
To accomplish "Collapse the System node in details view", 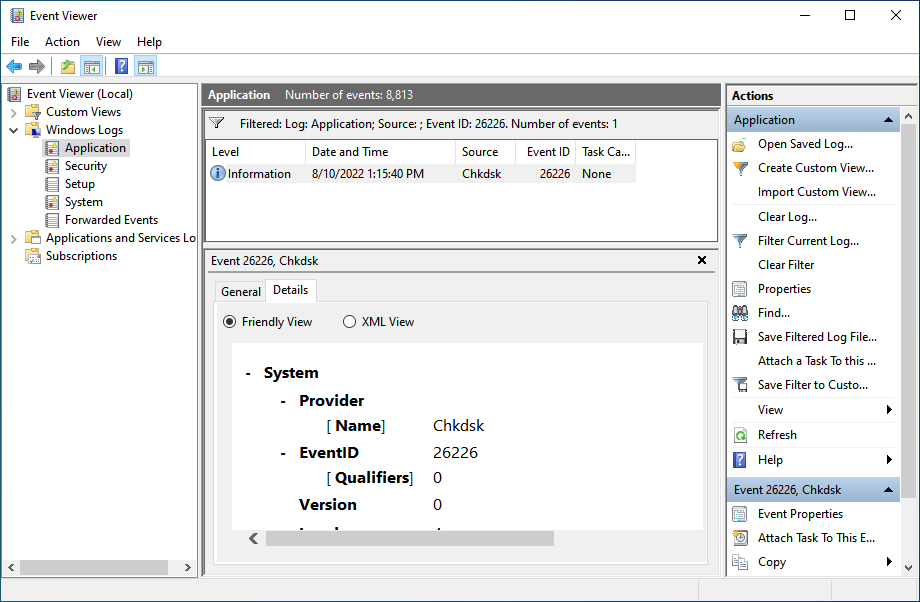I will click(249, 374).
